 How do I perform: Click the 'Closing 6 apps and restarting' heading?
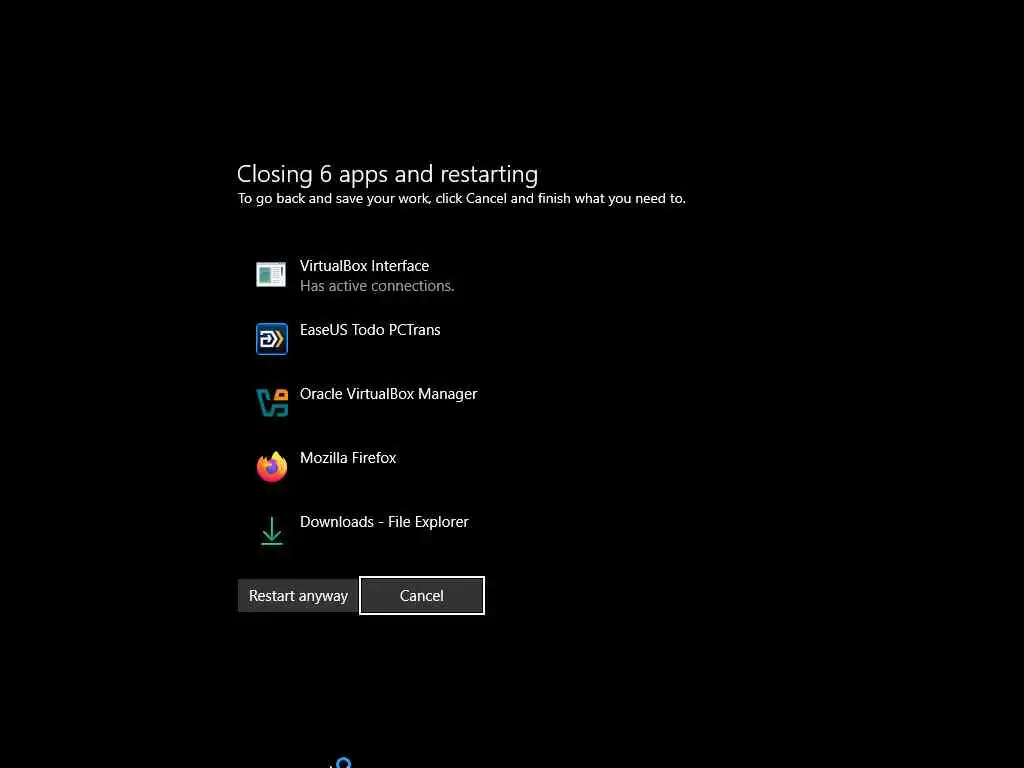tap(387, 174)
